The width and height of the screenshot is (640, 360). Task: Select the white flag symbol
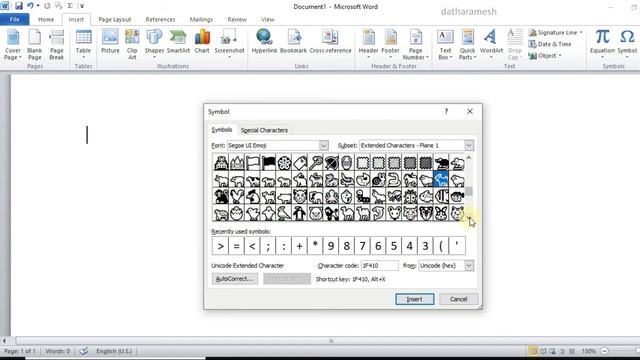[x=253, y=163]
